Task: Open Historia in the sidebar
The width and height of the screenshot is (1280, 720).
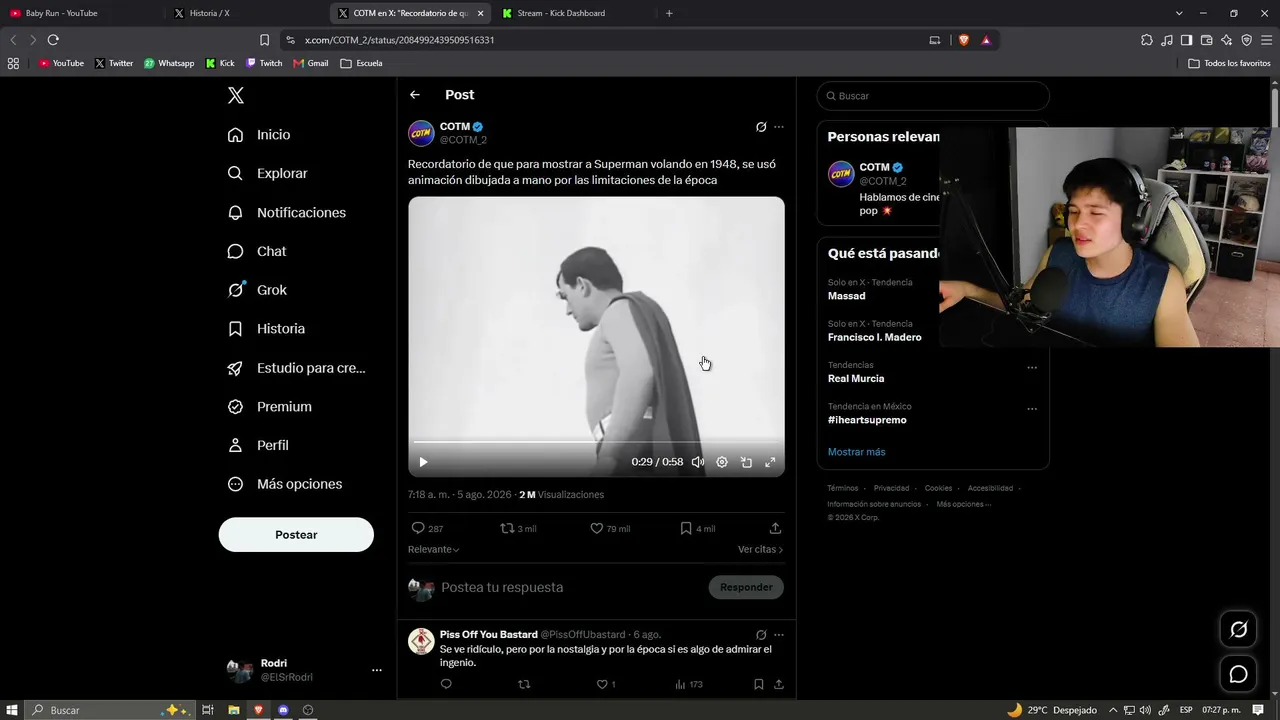Action: click(266, 329)
